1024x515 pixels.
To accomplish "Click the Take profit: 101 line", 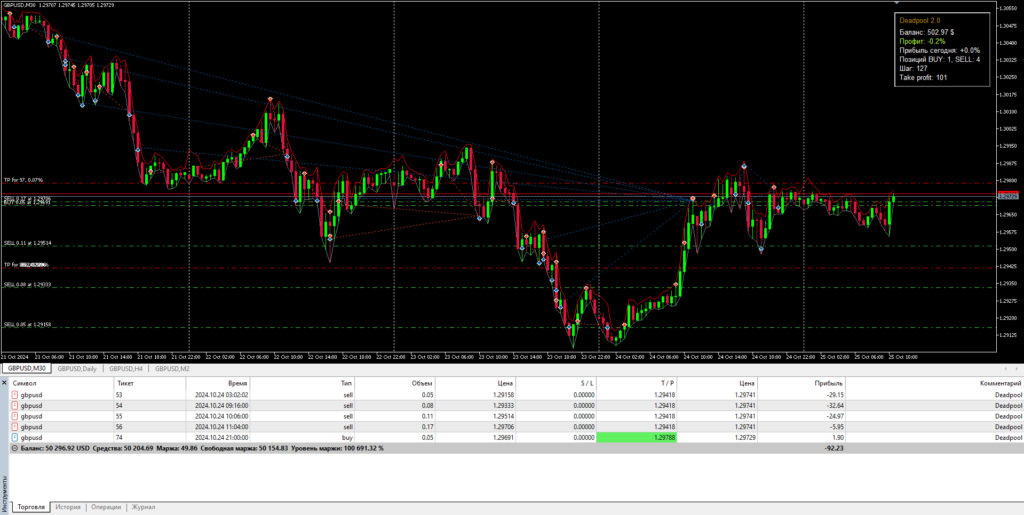I will pyautogui.click(x=923, y=78).
